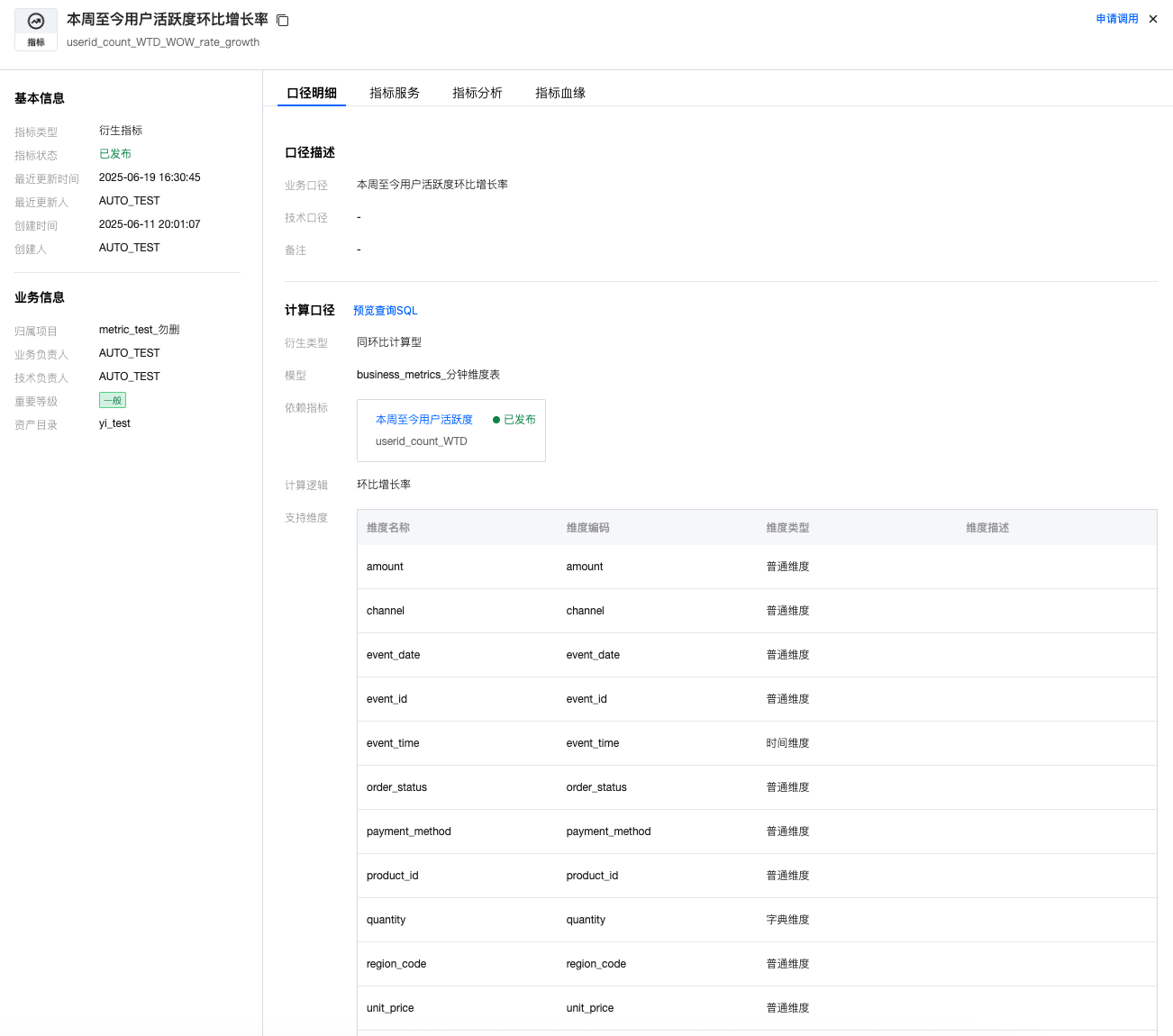The width and height of the screenshot is (1173, 1036).
Task: Click the payment_method dimension name
Action: [408, 832]
